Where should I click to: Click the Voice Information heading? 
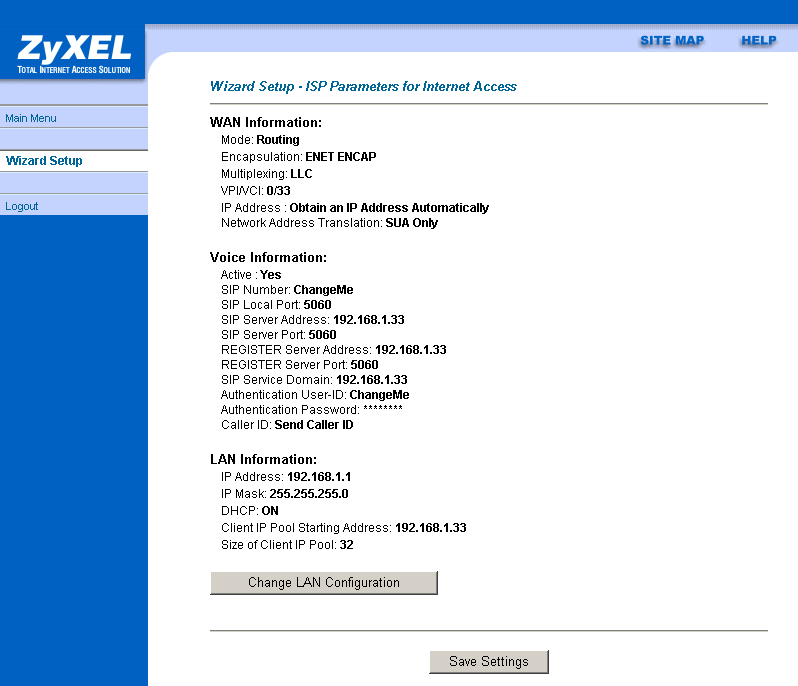tap(268, 258)
